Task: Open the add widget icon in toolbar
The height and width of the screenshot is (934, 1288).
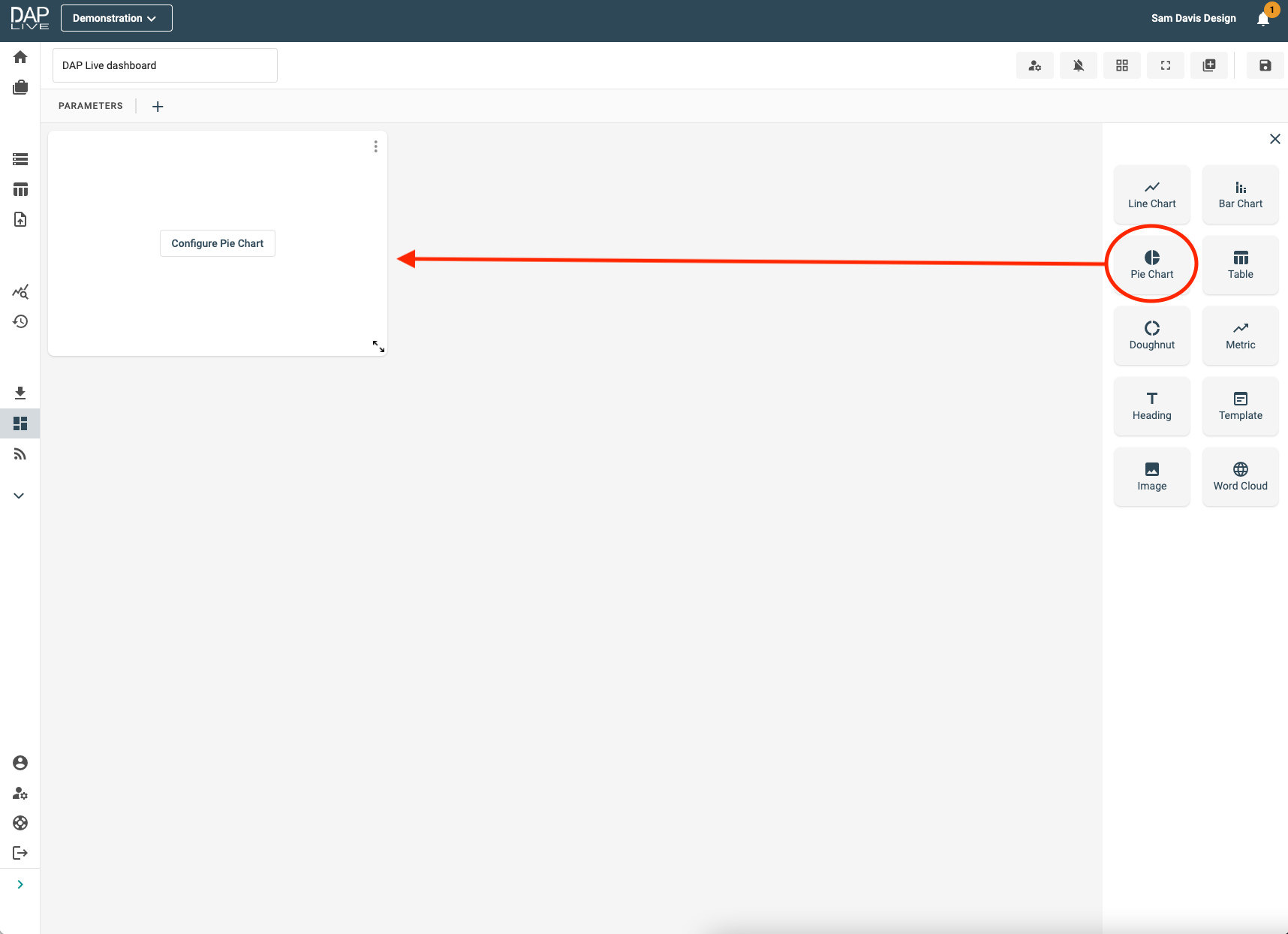Action: [x=1208, y=65]
